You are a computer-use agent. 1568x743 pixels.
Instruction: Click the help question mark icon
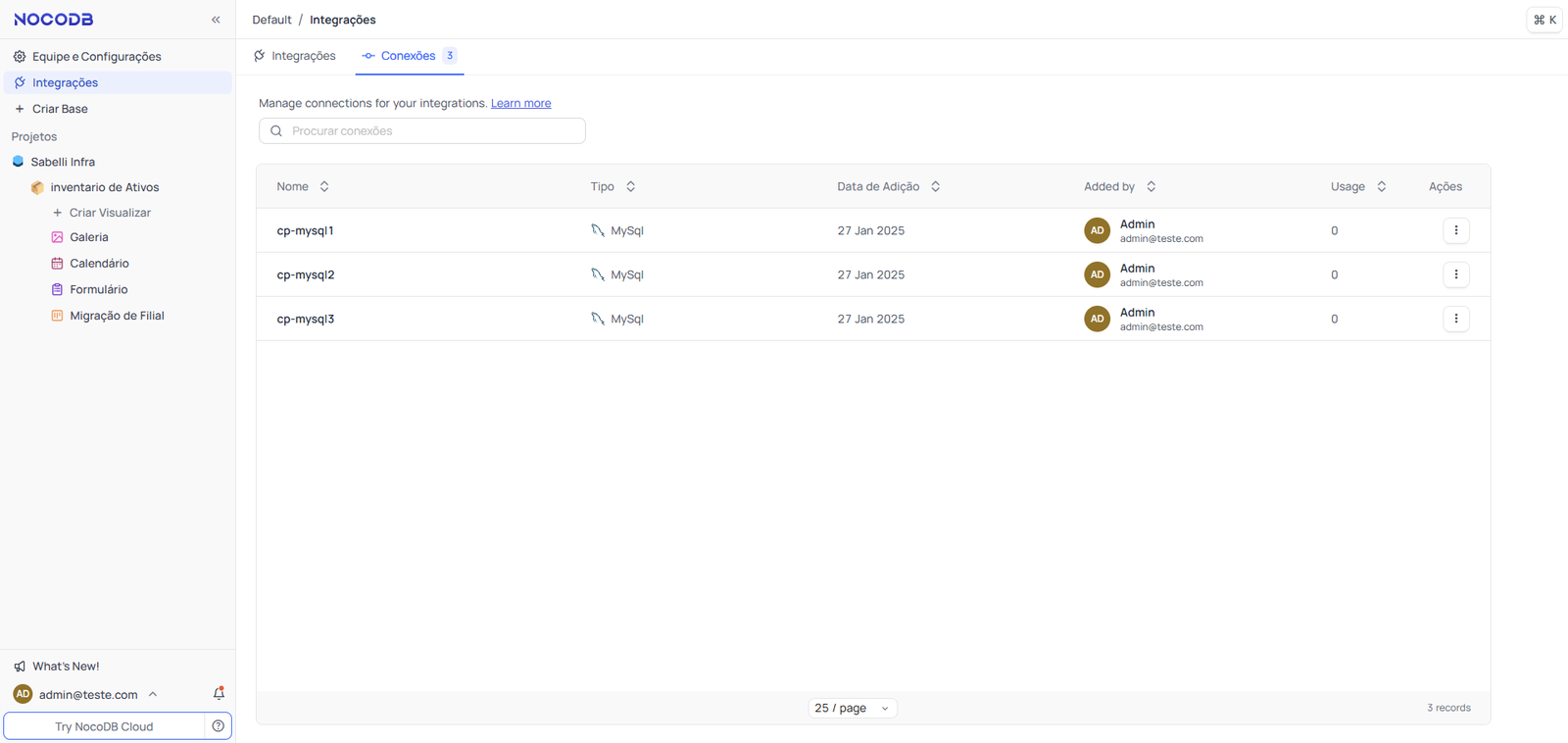[219, 726]
